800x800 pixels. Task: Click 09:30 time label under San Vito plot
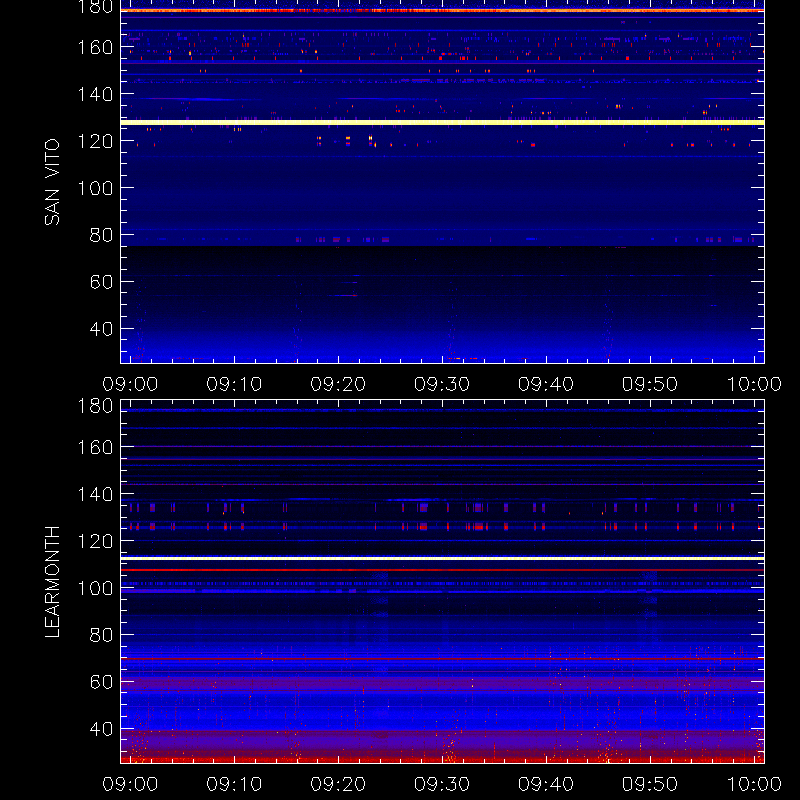442,384
